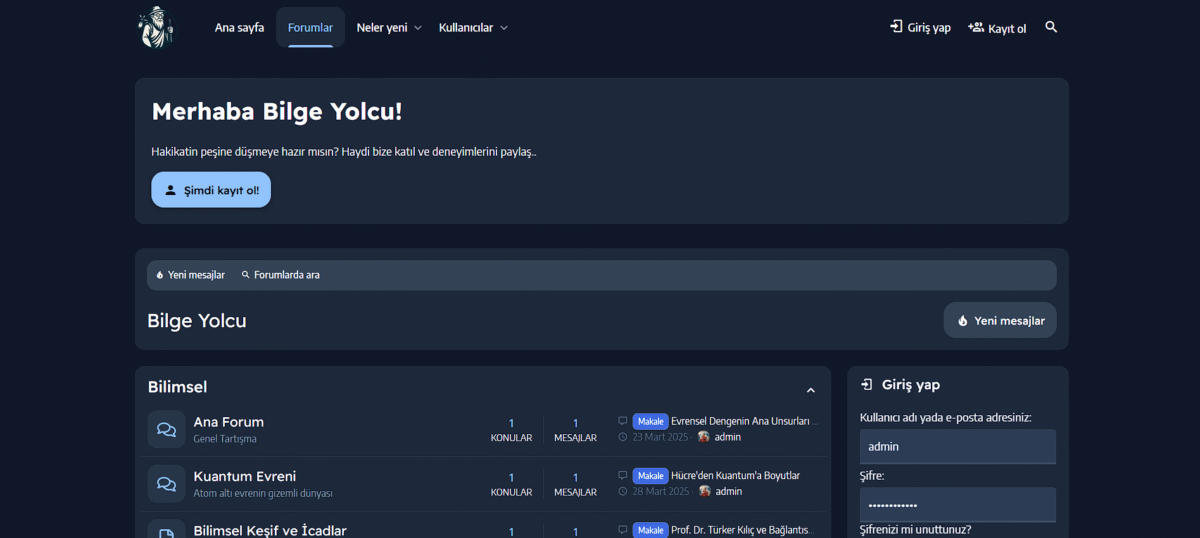
Task: Click the Bilge Yolcu wizard logo
Action: coord(155,27)
